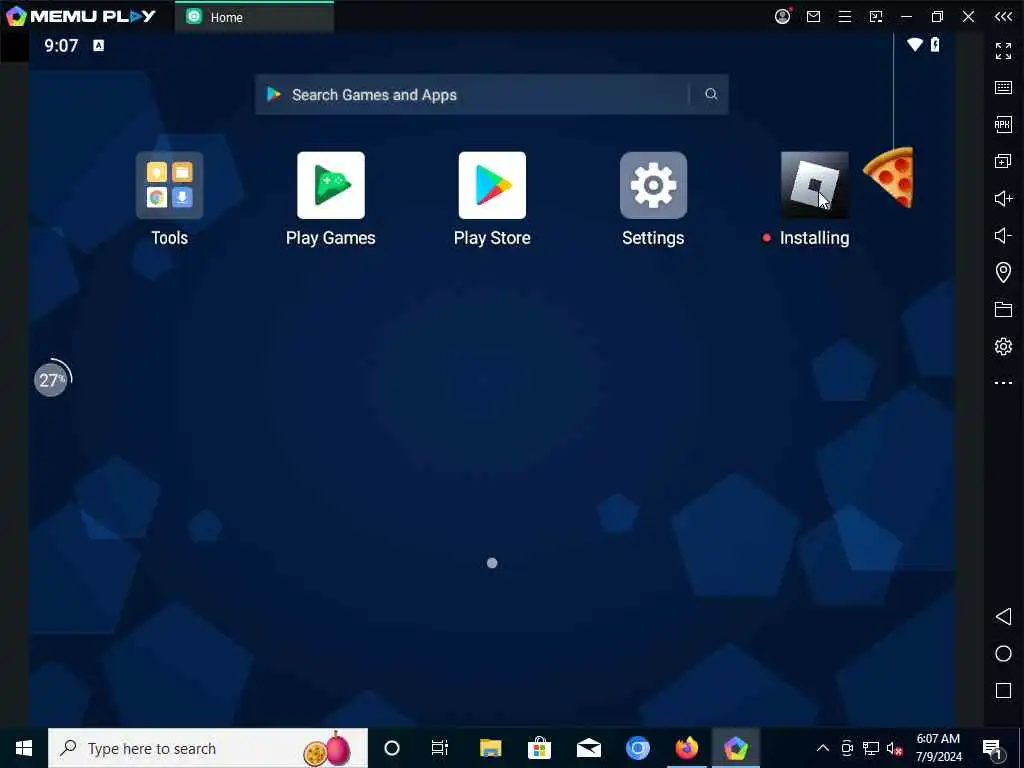
Task: Click the taskbar clock showing 6:07 AM
Action: [x=938, y=748]
